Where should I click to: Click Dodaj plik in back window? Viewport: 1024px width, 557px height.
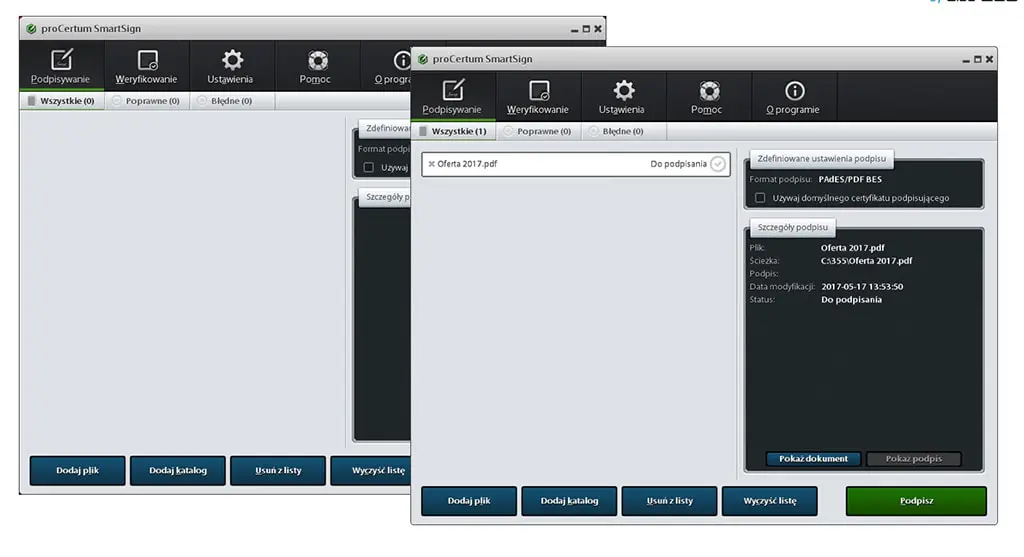78,471
